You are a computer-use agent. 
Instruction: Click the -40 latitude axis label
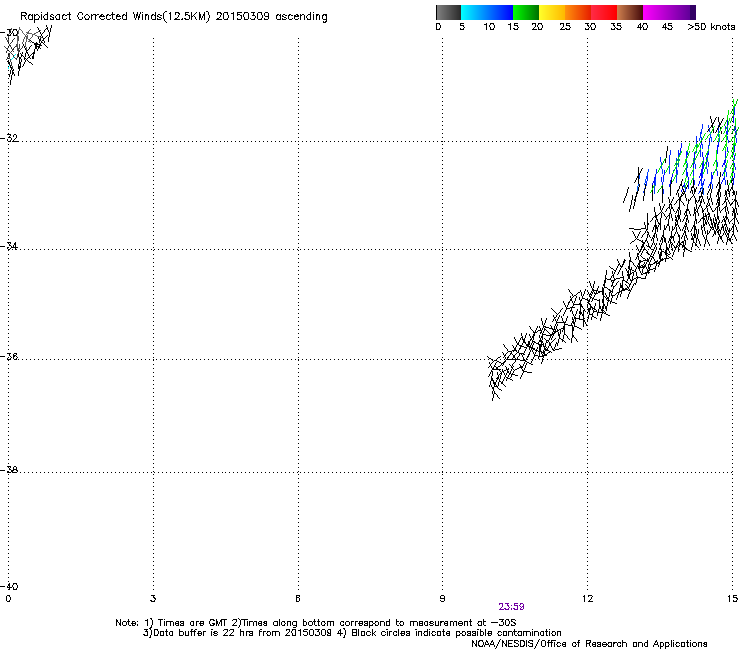pos(9,586)
